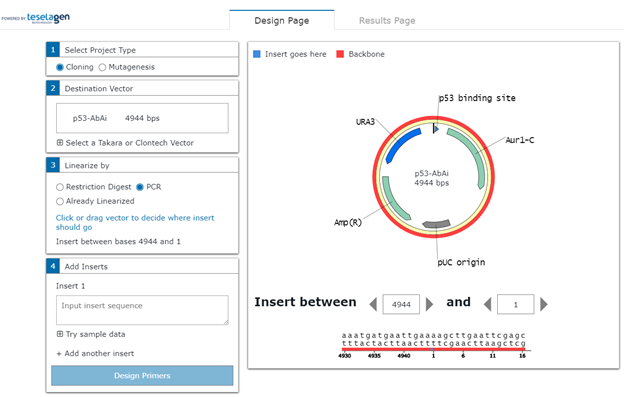Expand Try sample data option

91,334
